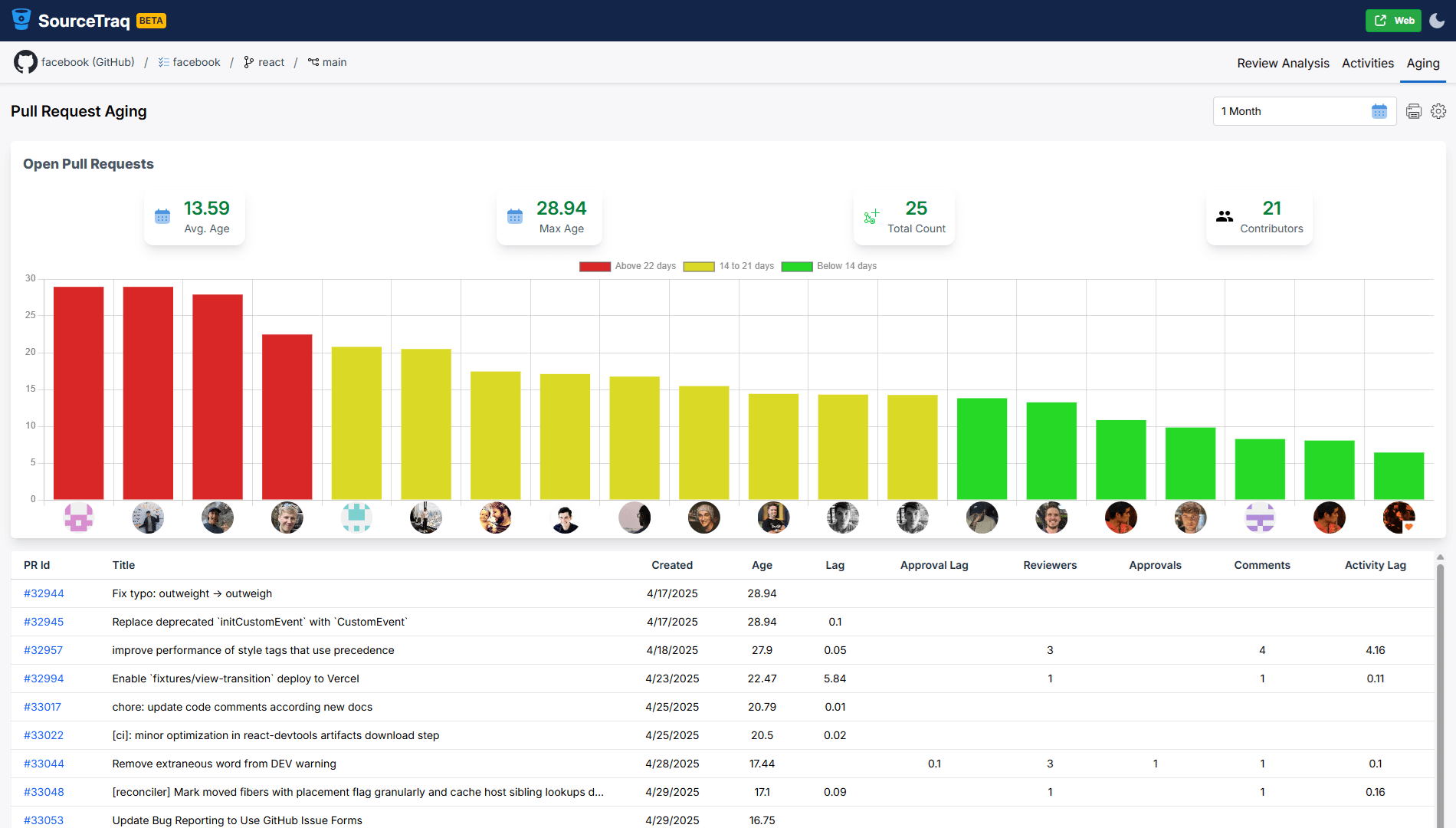Switch to the Review Analysis tab
The width and height of the screenshot is (1456, 828).
[x=1283, y=64]
